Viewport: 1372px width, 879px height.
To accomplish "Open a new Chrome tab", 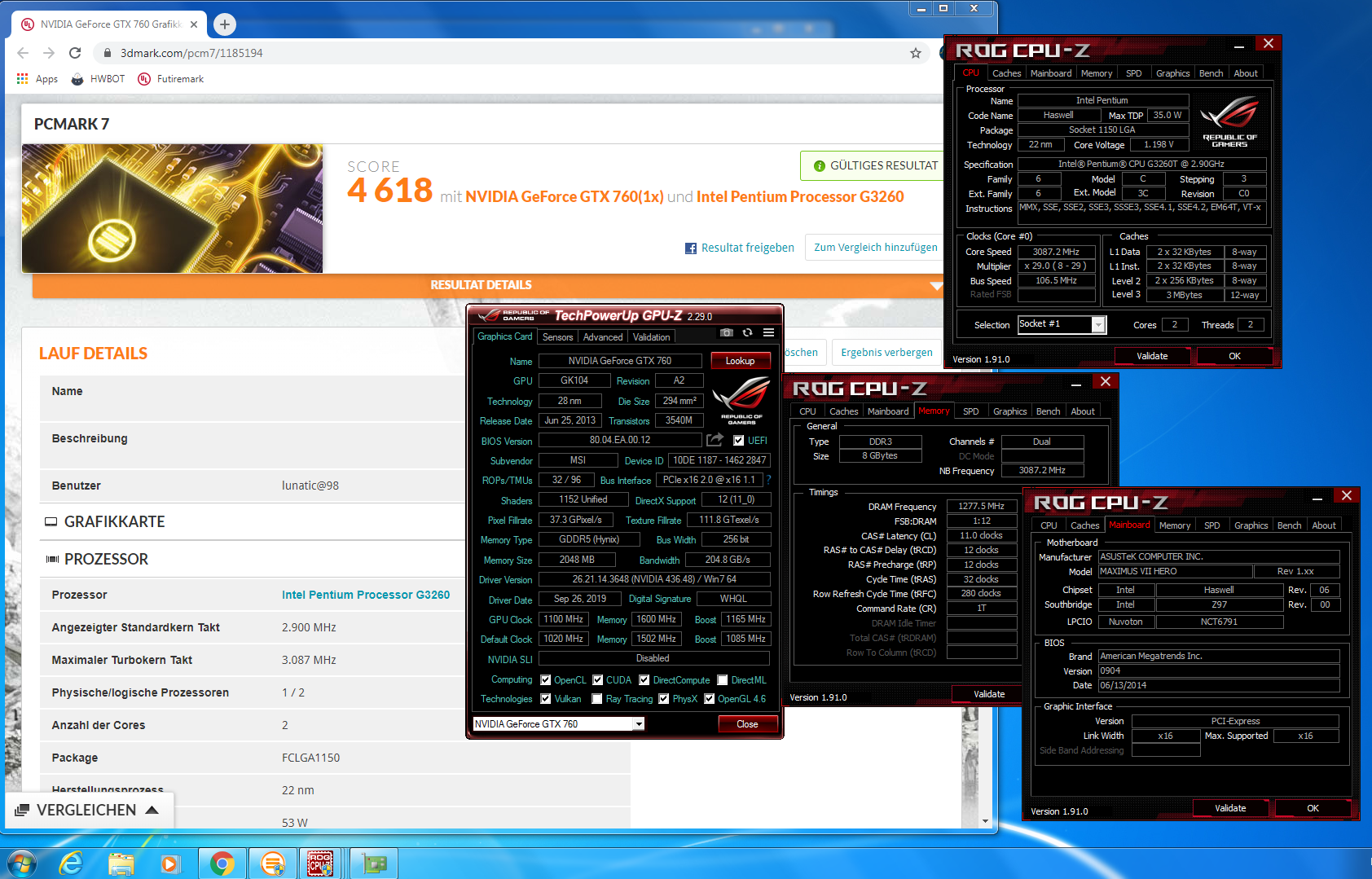I will pos(225,24).
